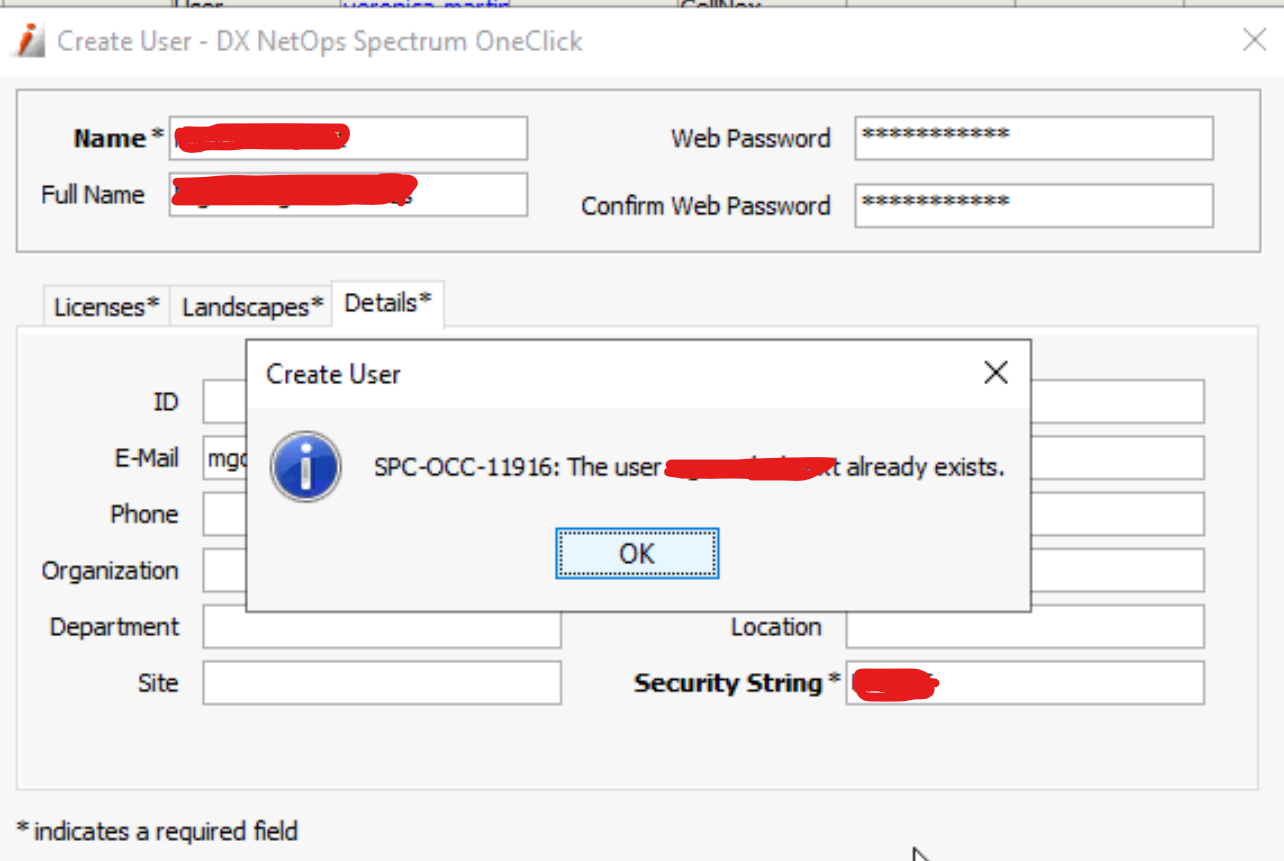Click the blue information icon
This screenshot has height=861, width=1284.
[306, 467]
